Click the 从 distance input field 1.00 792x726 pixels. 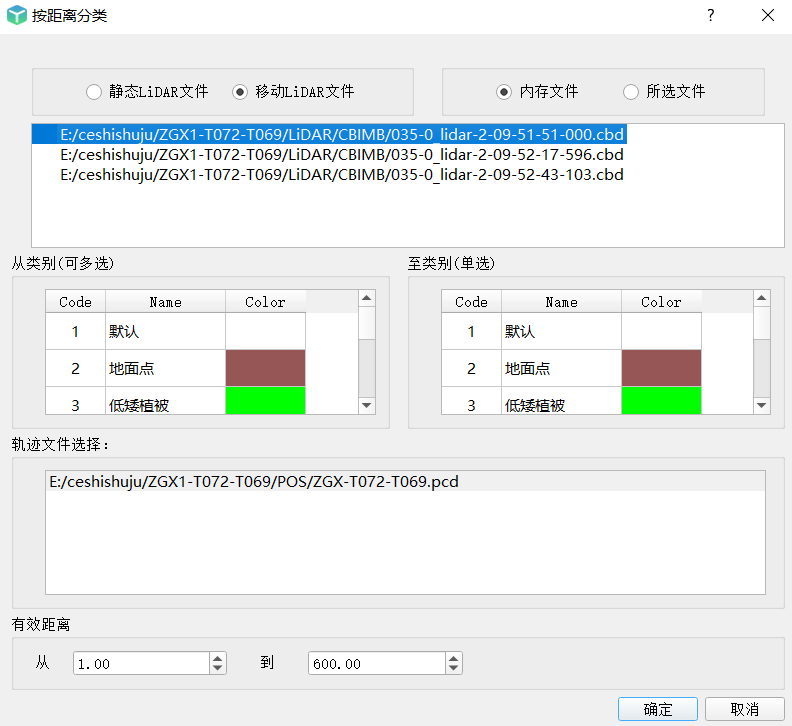141,663
